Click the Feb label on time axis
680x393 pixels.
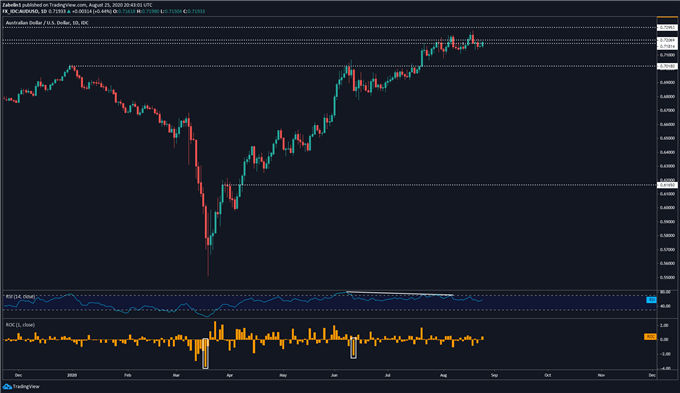click(128, 375)
